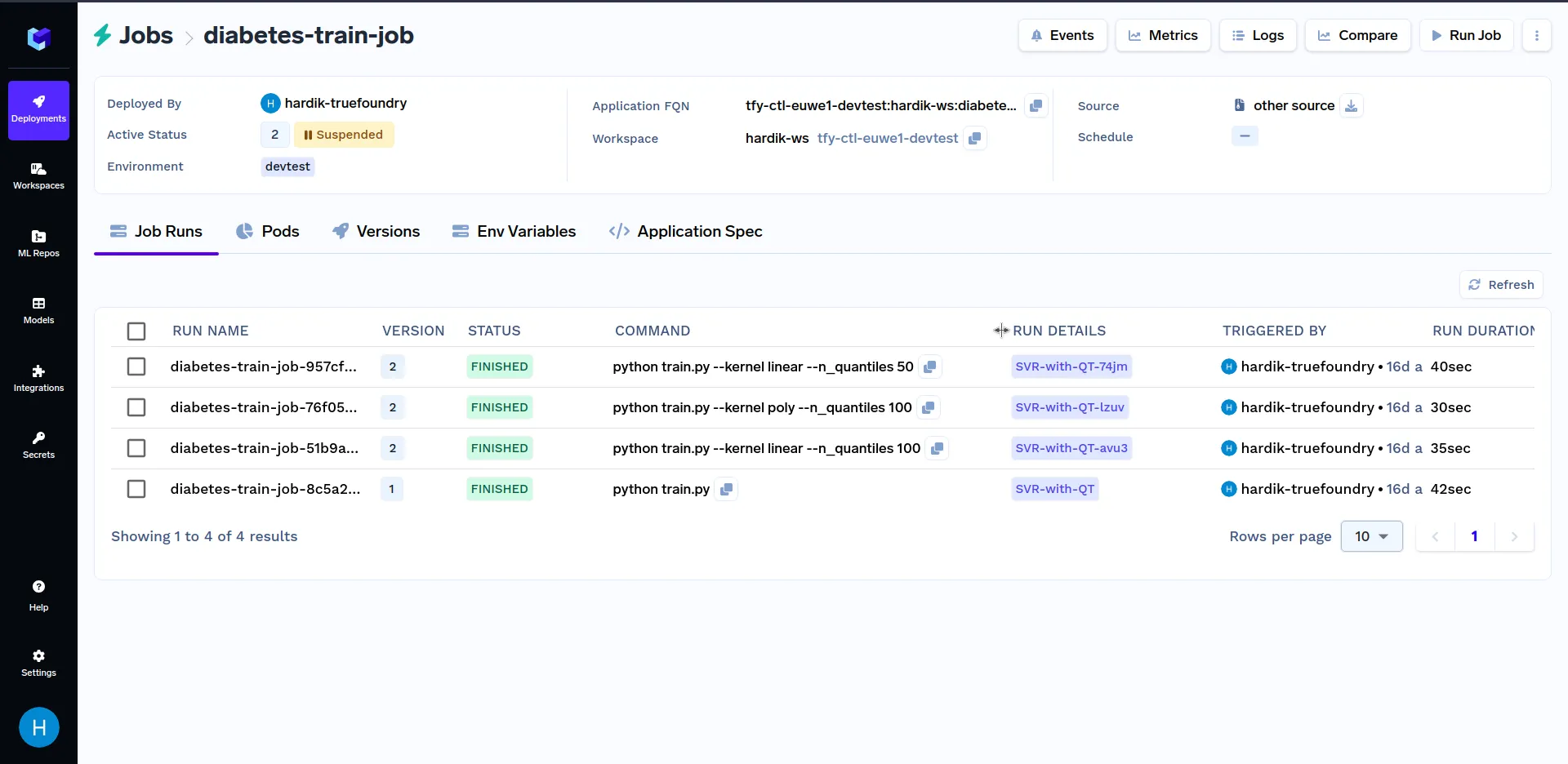
Task: Click the Run Details column resize handle
Action: tap(1001, 331)
